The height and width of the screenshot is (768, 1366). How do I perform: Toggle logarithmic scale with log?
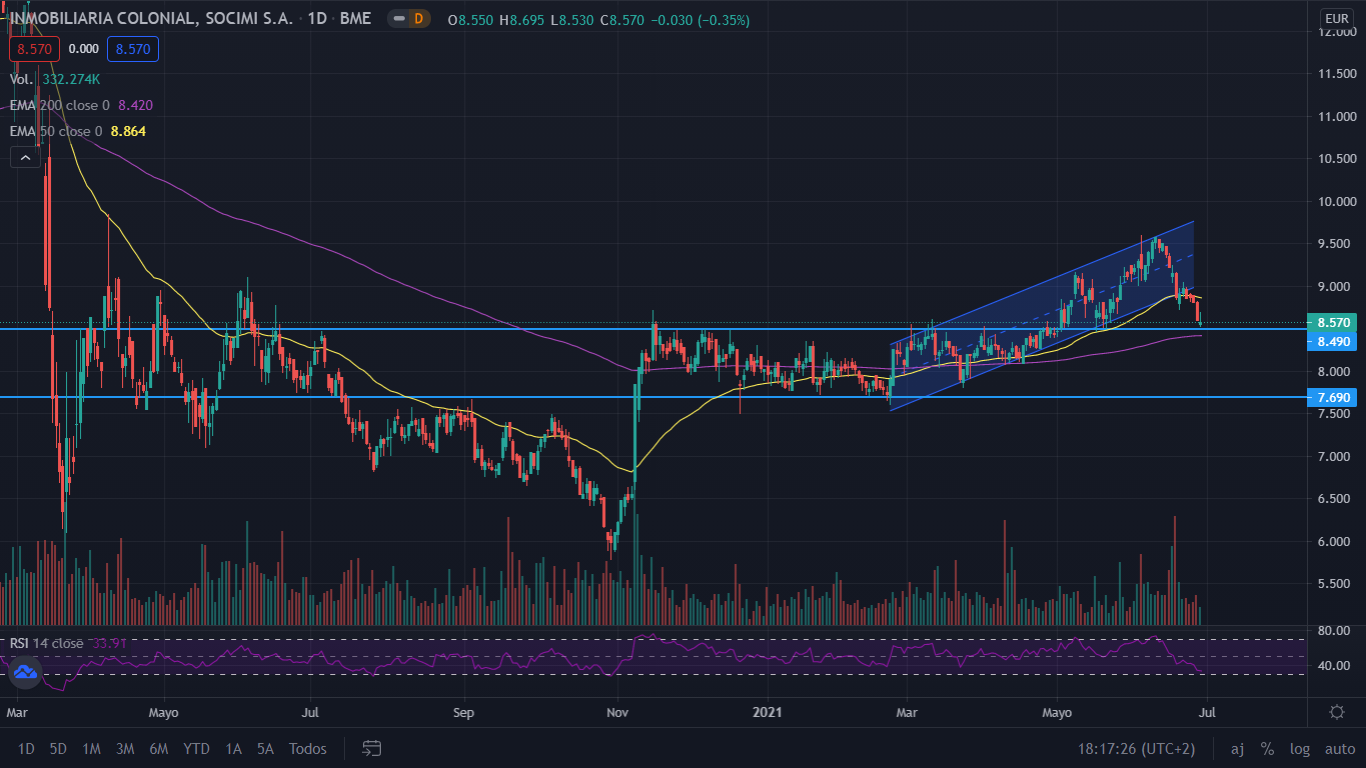1299,748
